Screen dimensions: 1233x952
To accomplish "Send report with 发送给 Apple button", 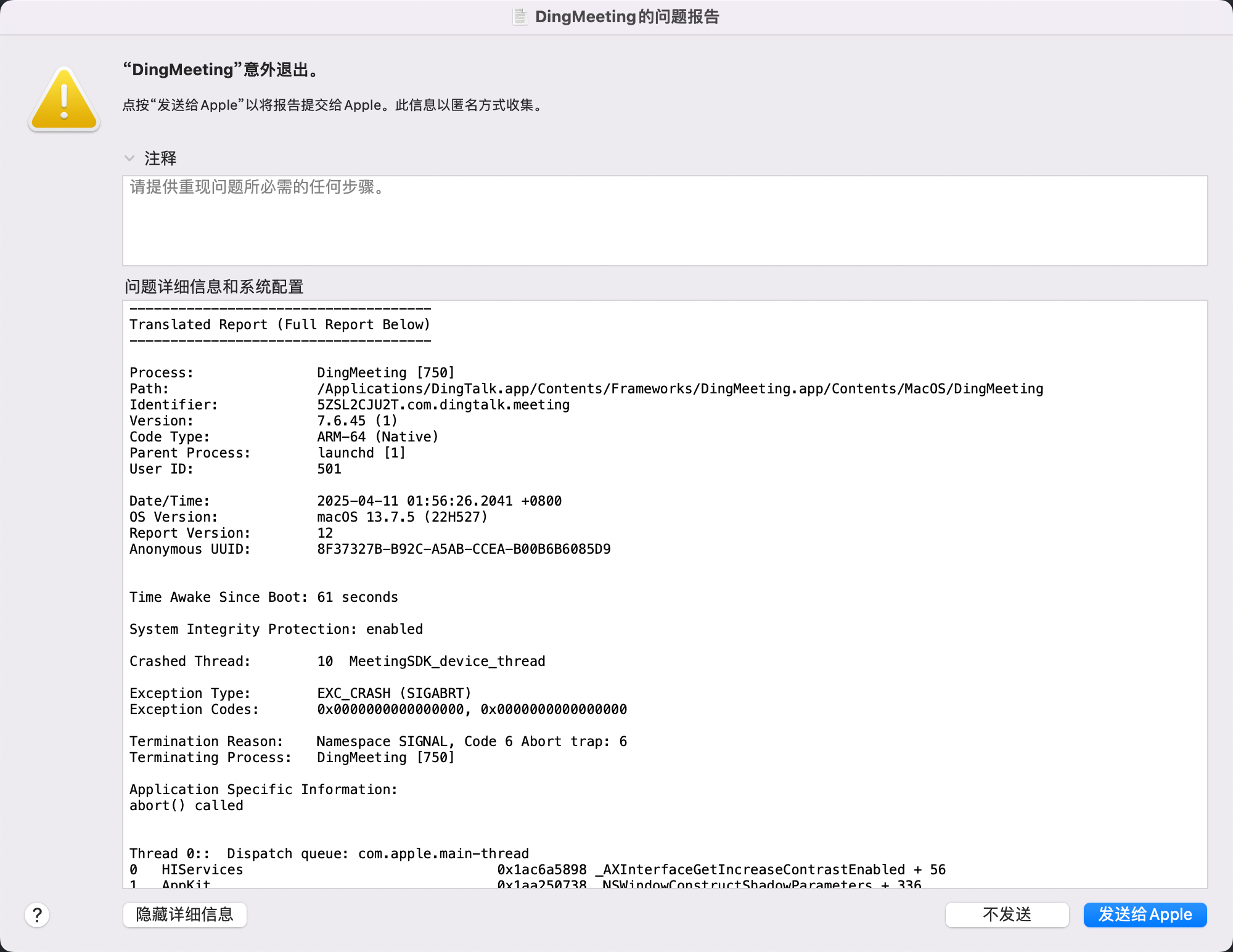I will pos(1145,914).
